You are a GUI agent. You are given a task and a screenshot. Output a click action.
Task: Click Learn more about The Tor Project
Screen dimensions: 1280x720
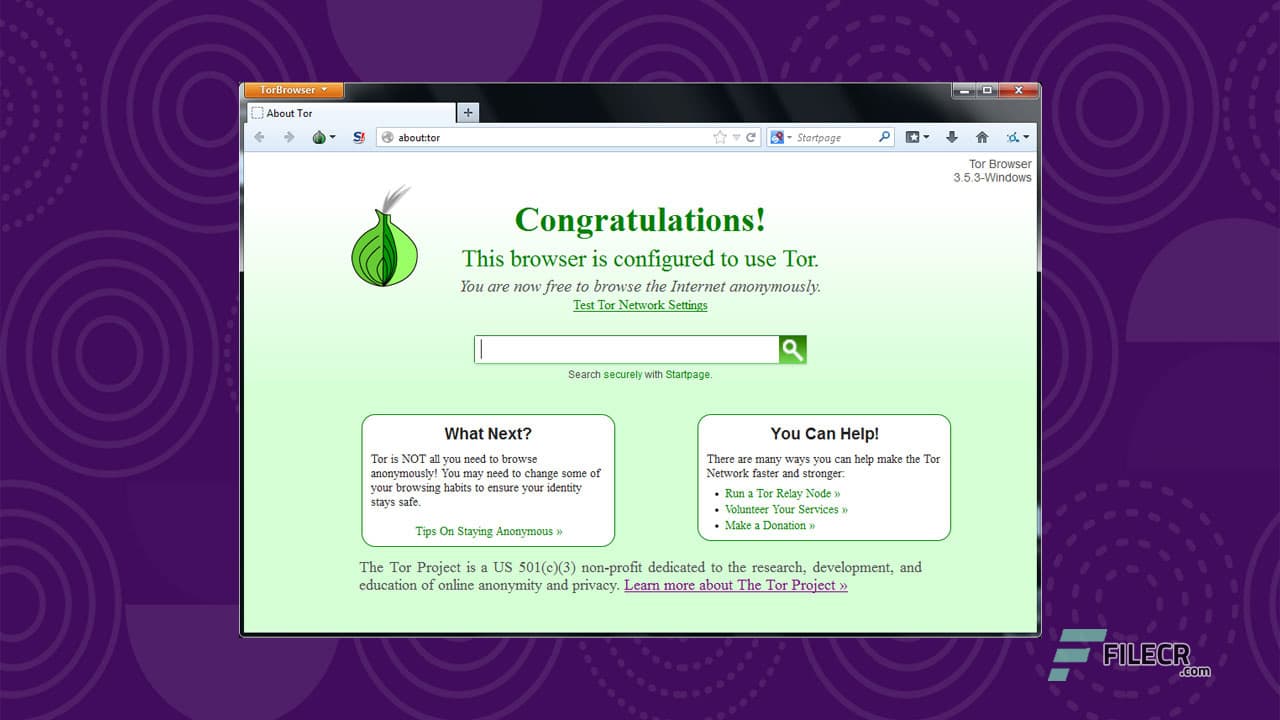click(735, 585)
